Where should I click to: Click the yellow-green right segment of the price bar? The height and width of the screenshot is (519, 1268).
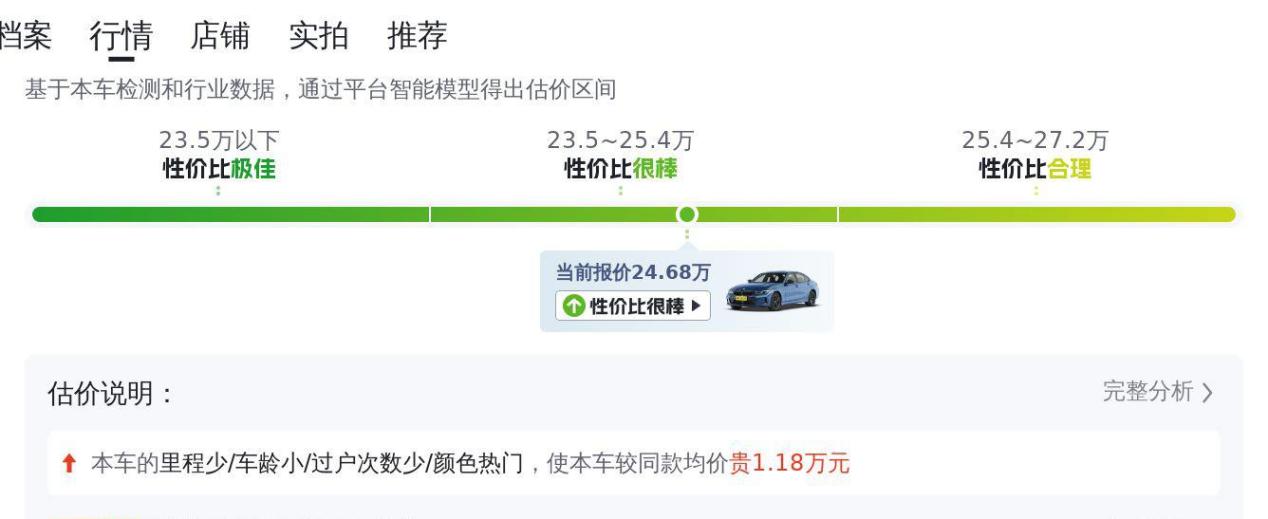(1036, 214)
